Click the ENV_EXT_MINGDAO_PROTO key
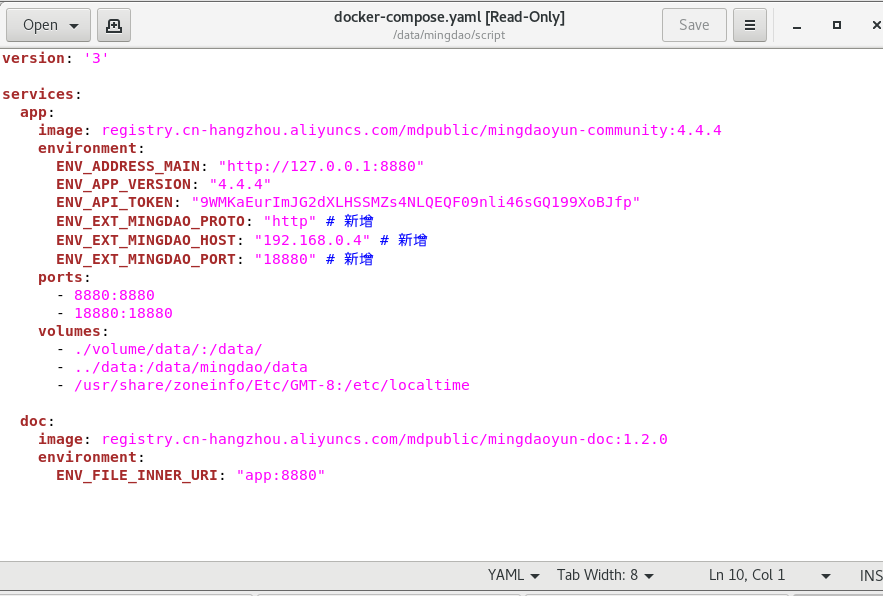This screenshot has width=883, height=596. pyautogui.click(x=150, y=221)
